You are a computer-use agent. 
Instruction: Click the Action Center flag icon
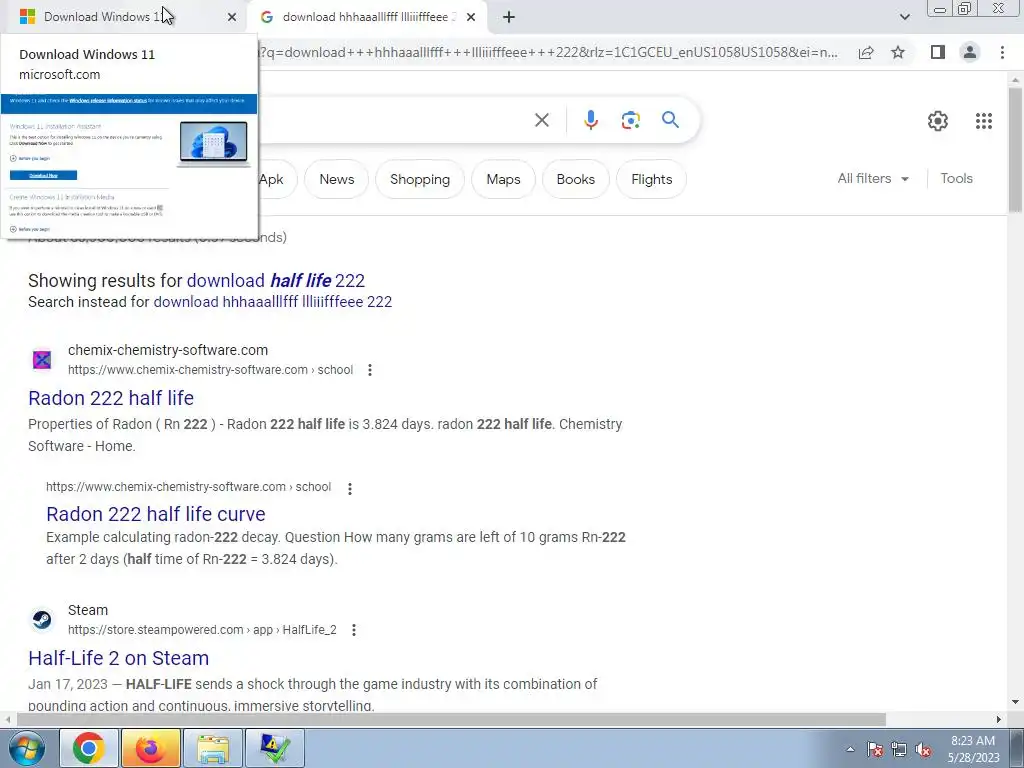[875, 750]
